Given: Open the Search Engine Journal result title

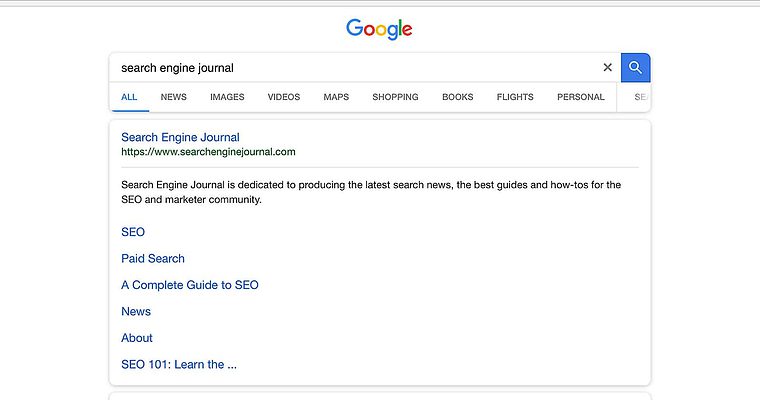Looking at the screenshot, I should tap(180, 137).
